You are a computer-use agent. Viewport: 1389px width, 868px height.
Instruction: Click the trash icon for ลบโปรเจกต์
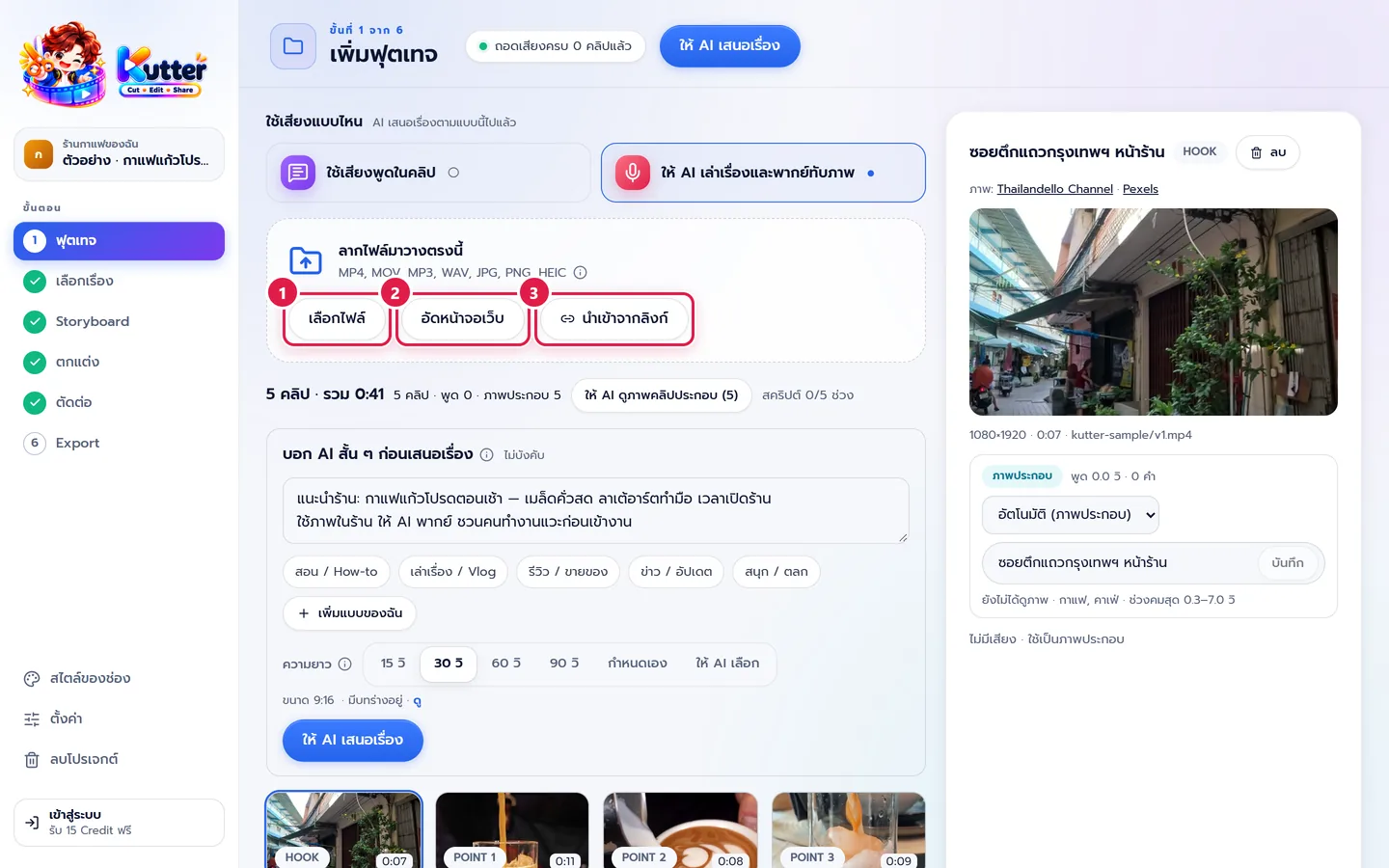coord(32,759)
